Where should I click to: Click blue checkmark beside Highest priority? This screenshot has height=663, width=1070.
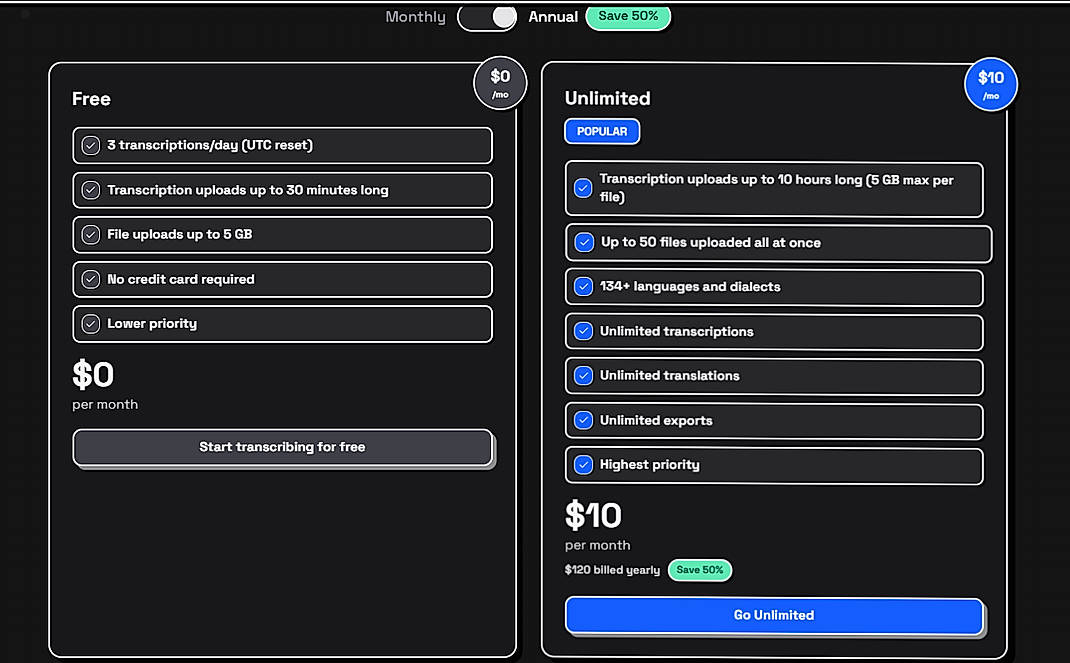pos(583,465)
